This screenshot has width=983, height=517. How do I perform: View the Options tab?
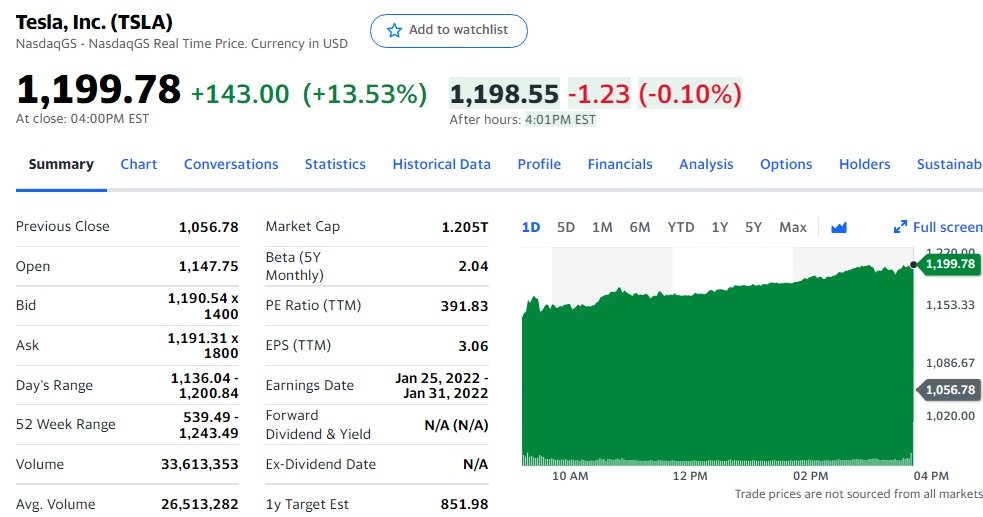pyautogui.click(x=786, y=164)
